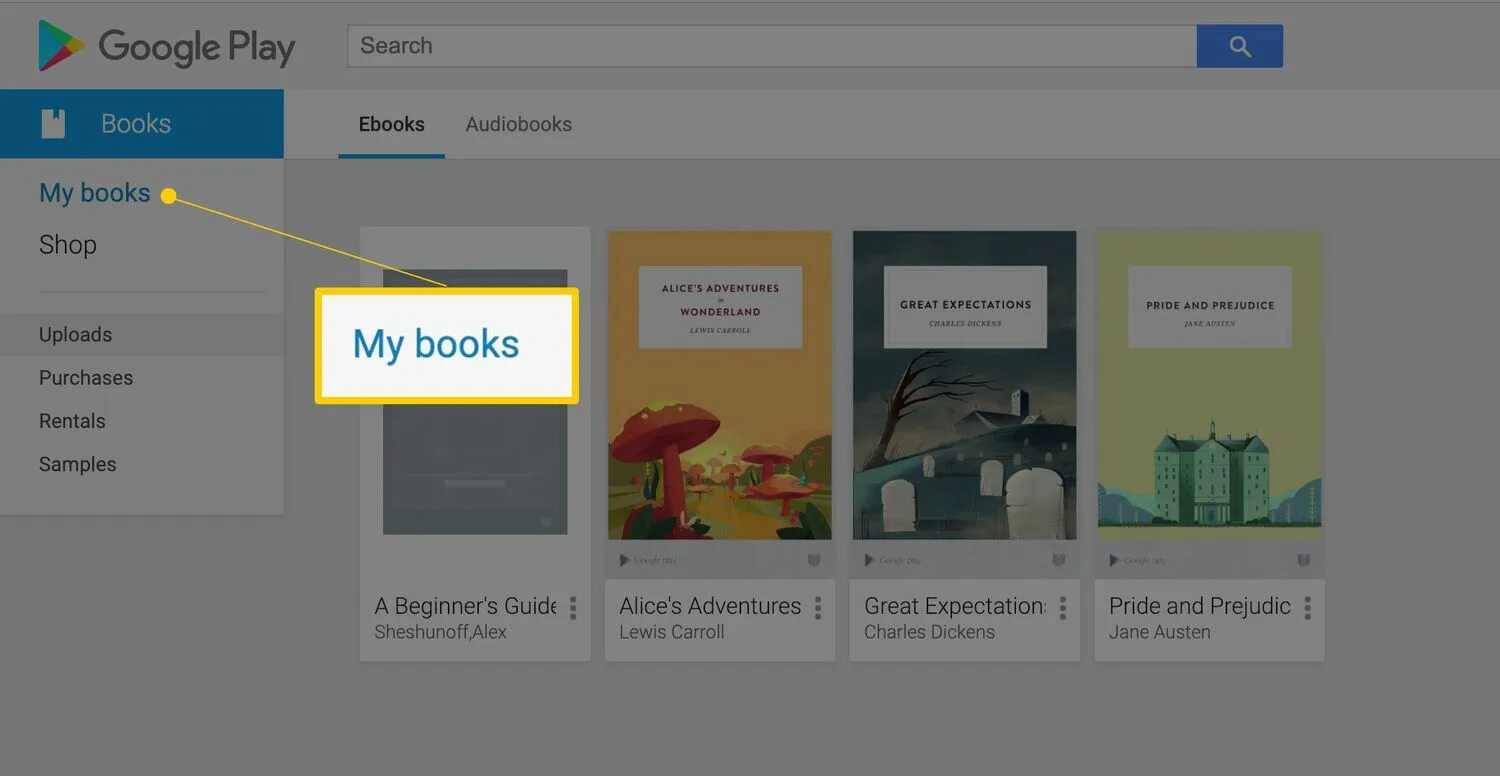Click author name Charles Dickens
This screenshot has width=1500, height=776.
click(930, 632)
